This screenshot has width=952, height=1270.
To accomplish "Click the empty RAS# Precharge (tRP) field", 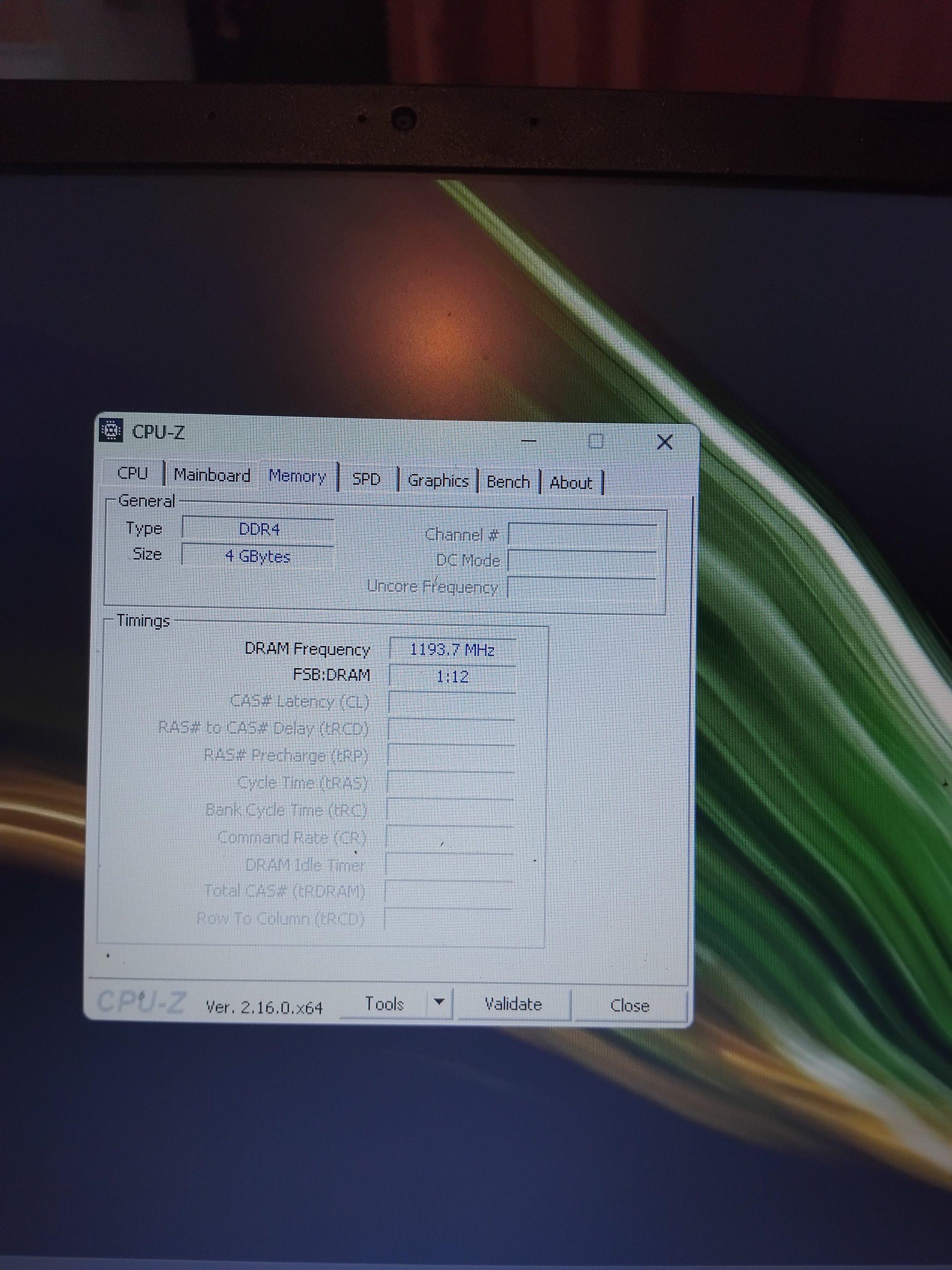I will 450,756.
